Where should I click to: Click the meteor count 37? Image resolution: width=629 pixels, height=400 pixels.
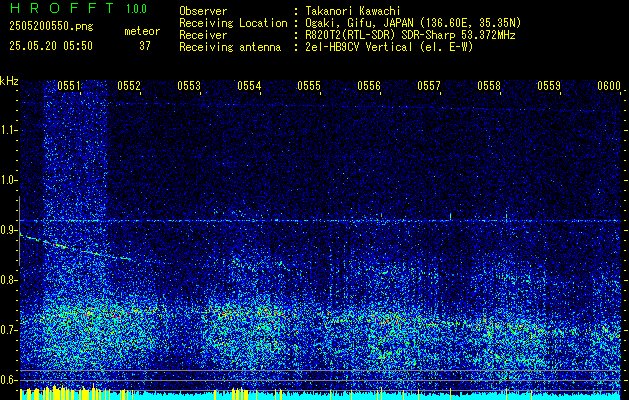tap(145, 46)
